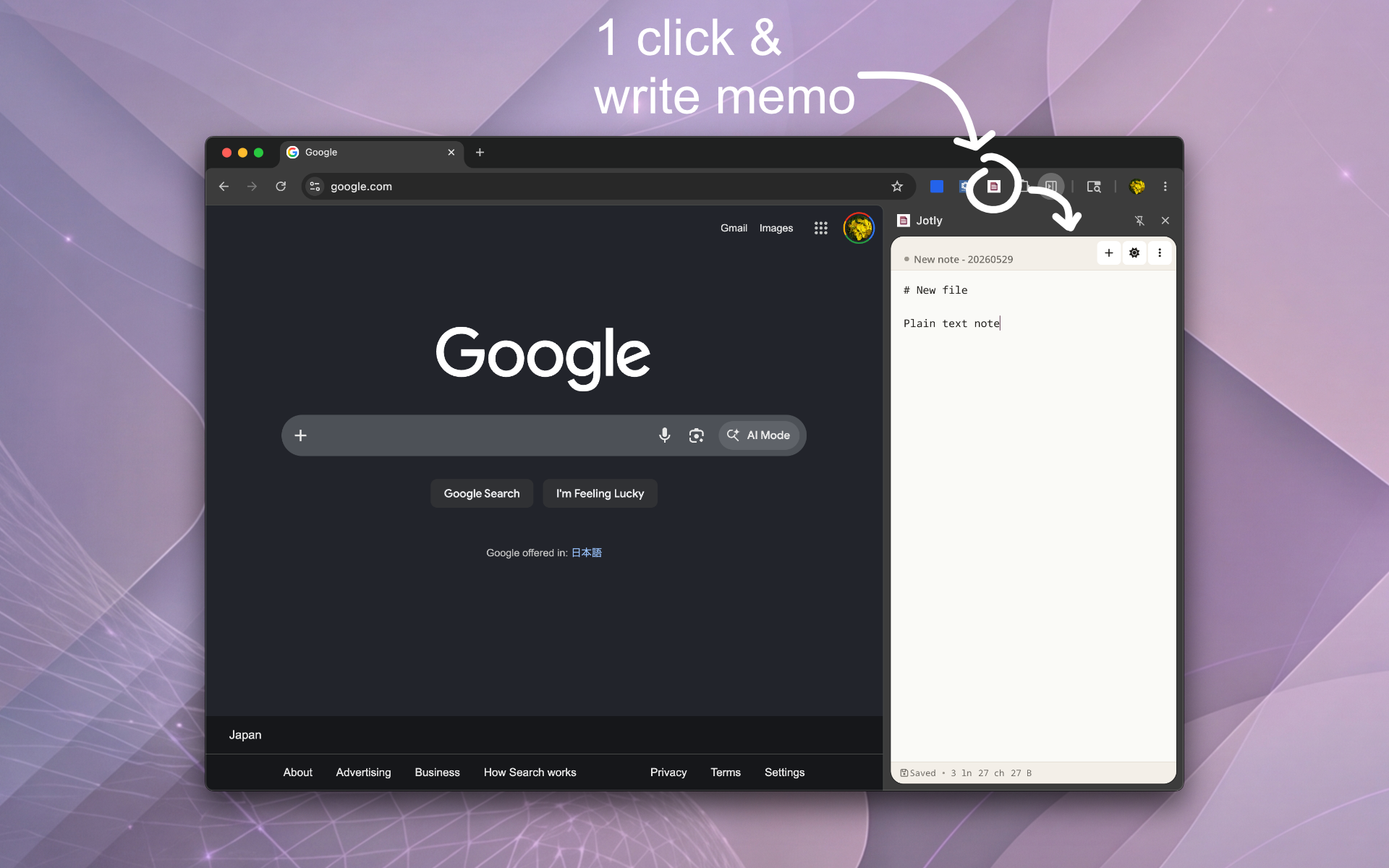The height and width of the screenshot is (868, 1389).
Task: Bookmark this page with the star icon
Action: pos(897,187)
